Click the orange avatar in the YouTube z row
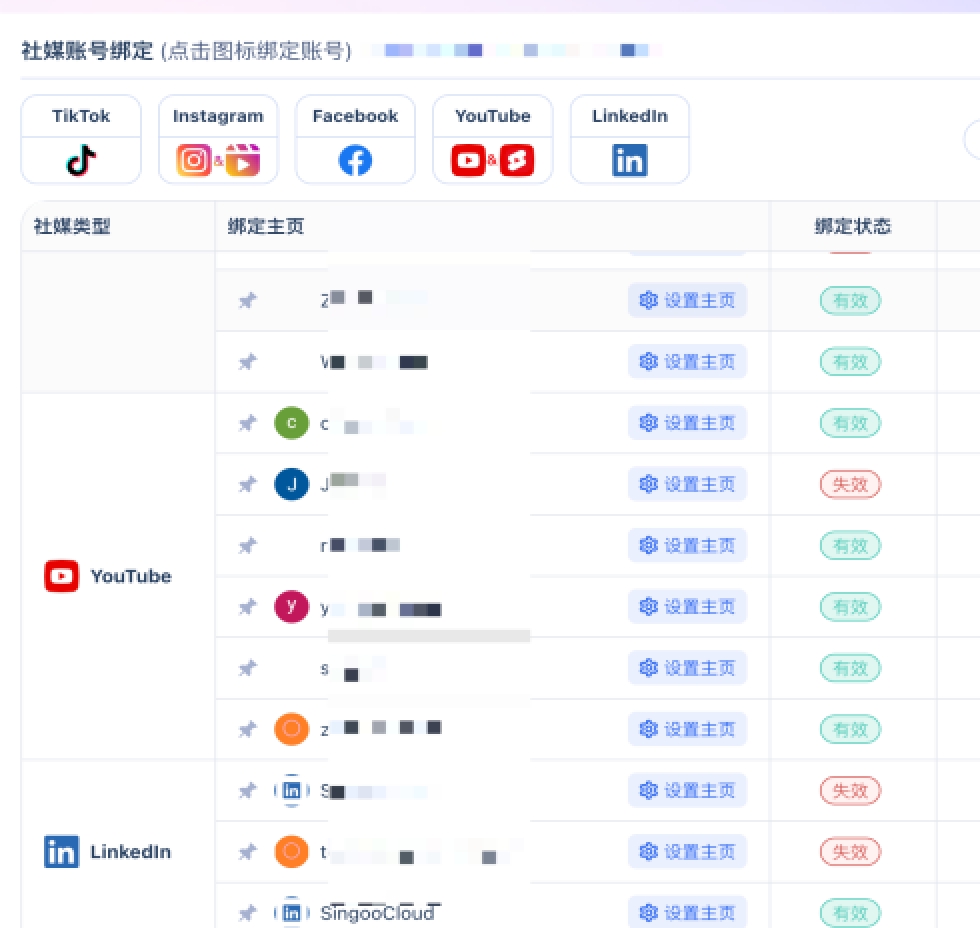The height and width of the screenshot is (928, 980). [x=291, y=729]
